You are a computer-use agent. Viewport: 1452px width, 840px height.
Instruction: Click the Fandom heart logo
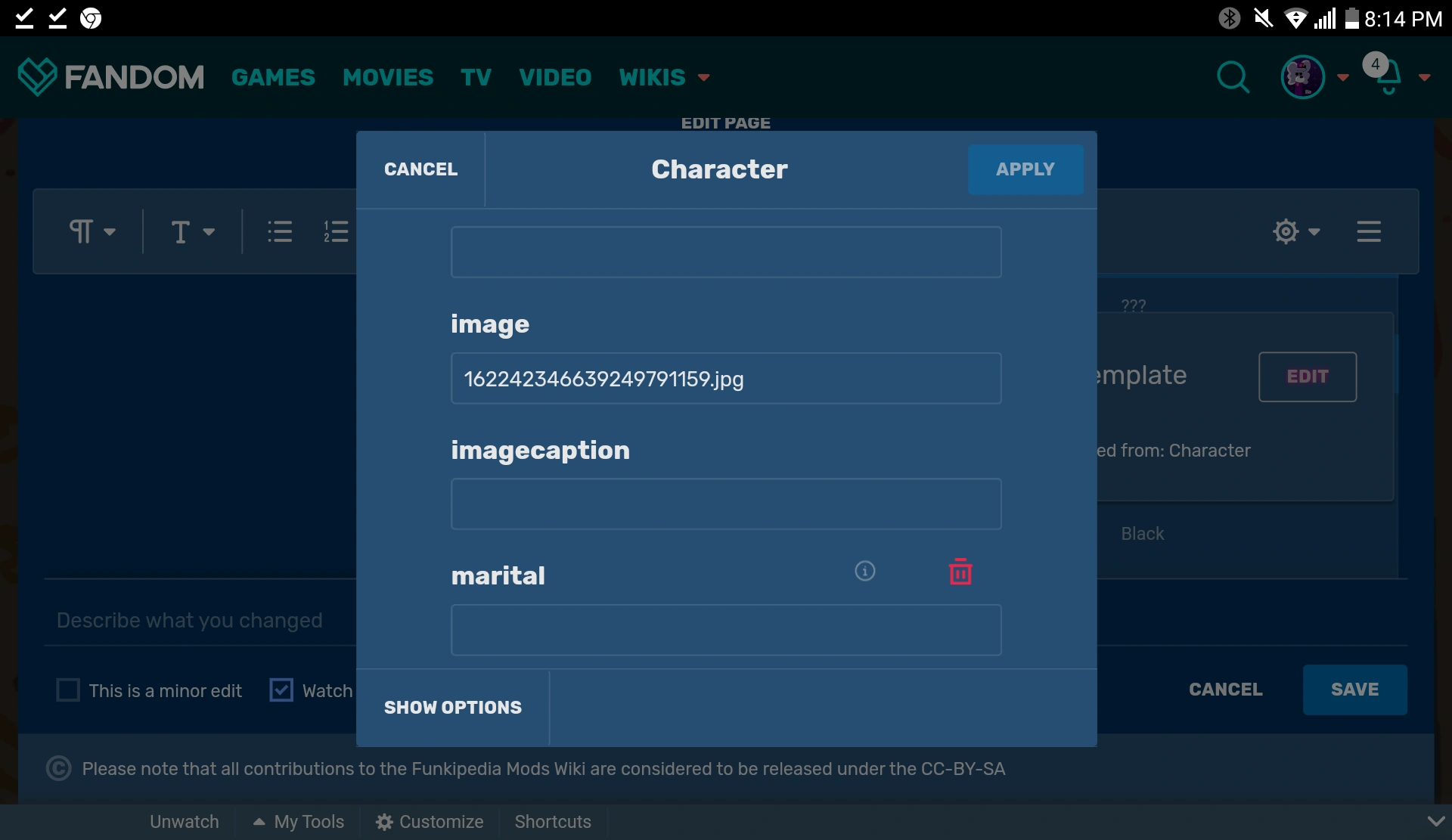click(36, 76)
